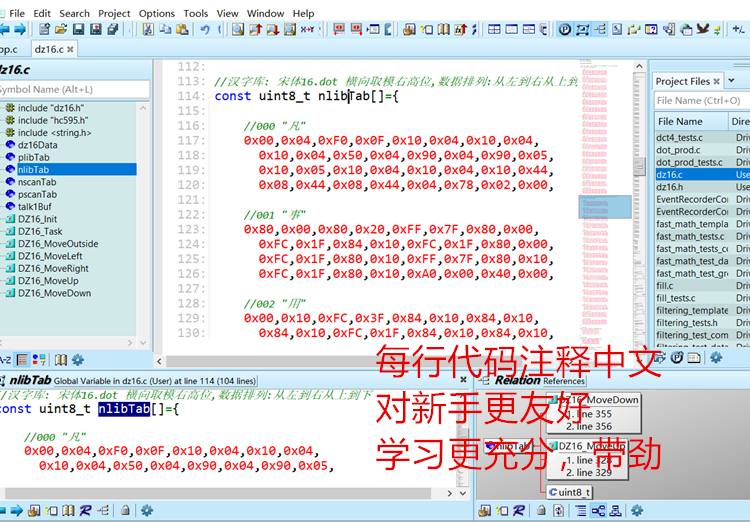The width and height of the screenshot is (750, 522).
Task: Close the Project Files panel tab
Action: point(716,82)
